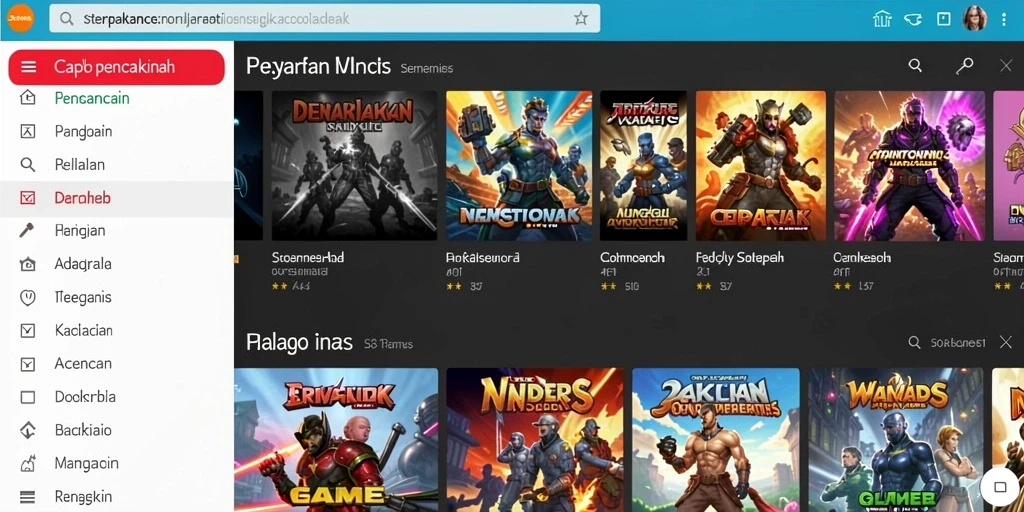
Task: Click the key icon in Peyarfan Mncis header
Action: (965, 65)
